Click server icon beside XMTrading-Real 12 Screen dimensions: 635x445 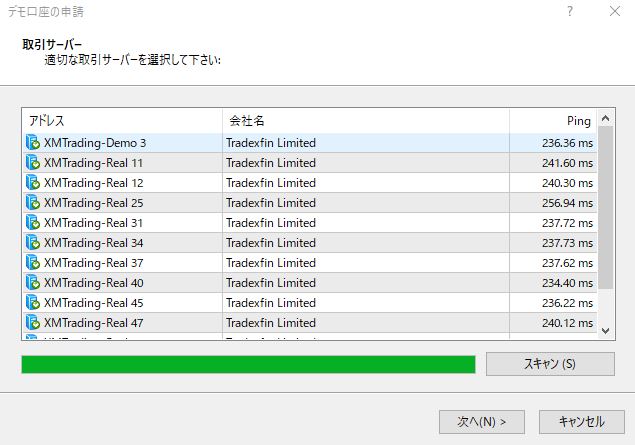pos(33,183)
